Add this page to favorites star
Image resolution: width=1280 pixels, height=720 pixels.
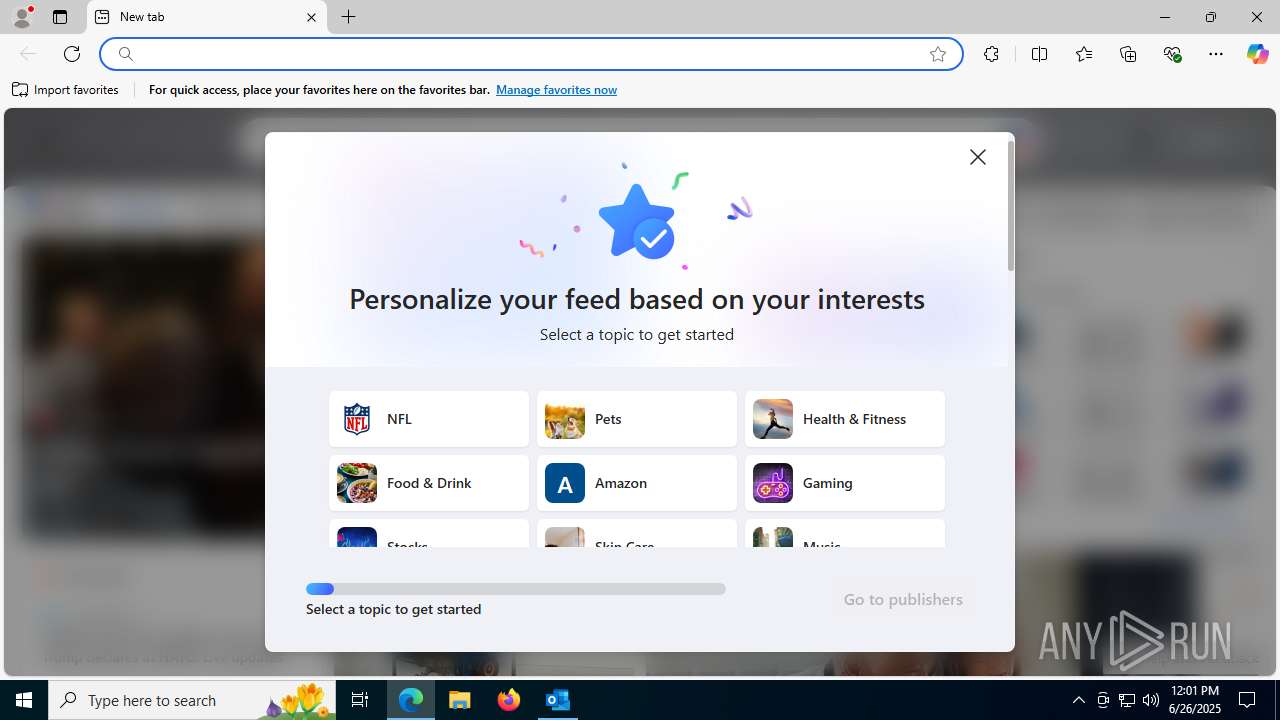(x=938, y=54)
